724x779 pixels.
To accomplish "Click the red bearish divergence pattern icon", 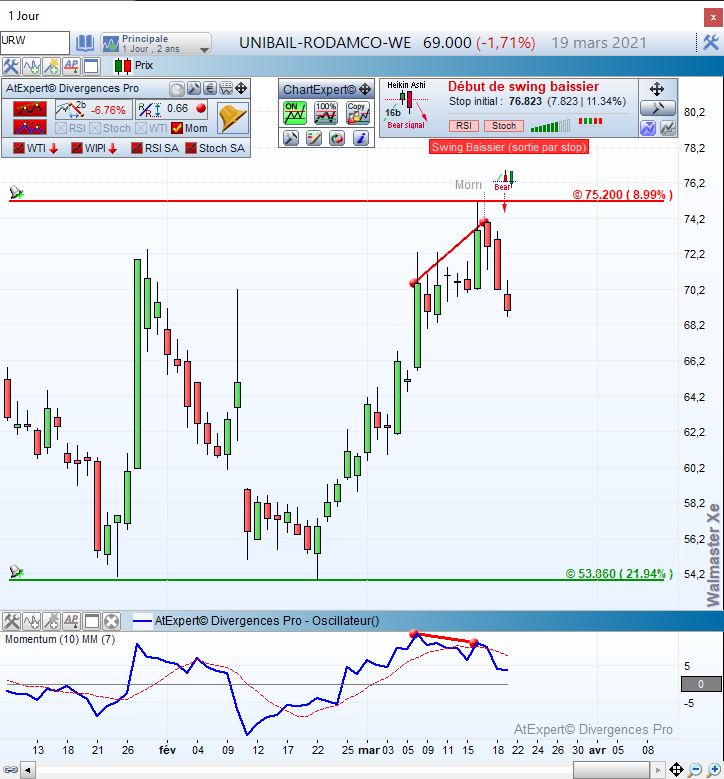I will [x=30, y=109].
